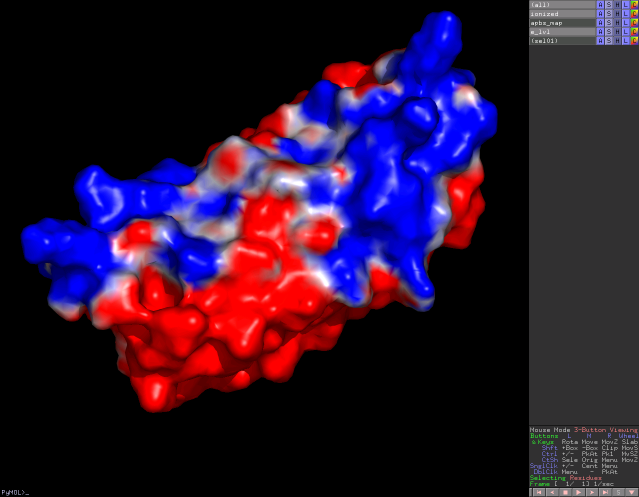Step forward one frame
The height and width of the screenshot is (497, 639).
[x=592, y=493]
